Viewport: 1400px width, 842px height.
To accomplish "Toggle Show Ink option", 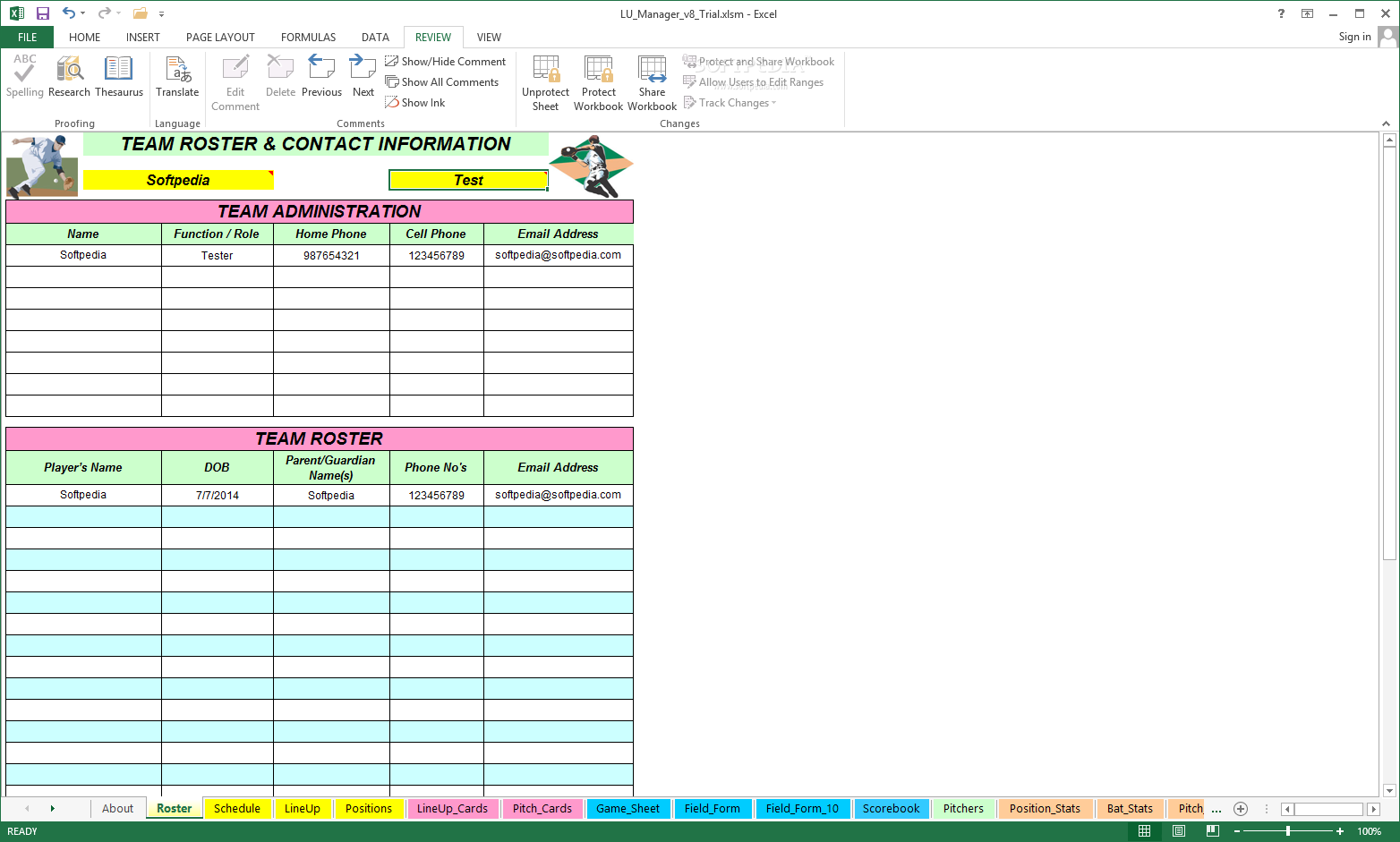I will coord(415,103).
